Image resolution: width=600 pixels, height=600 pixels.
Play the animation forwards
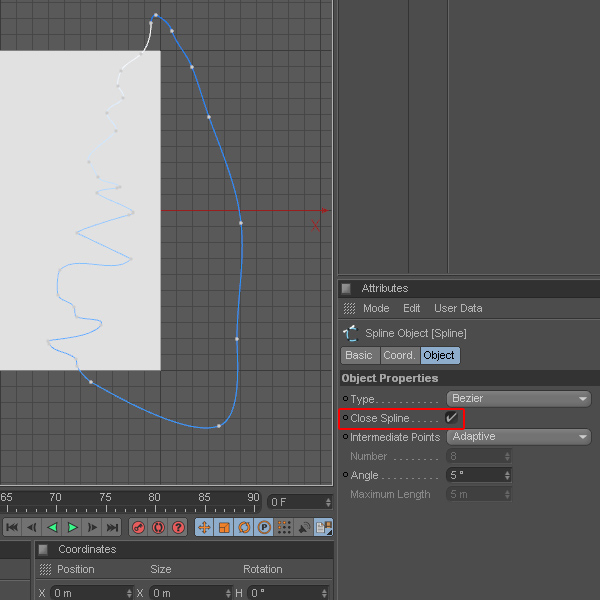click(x=72, y=527)
